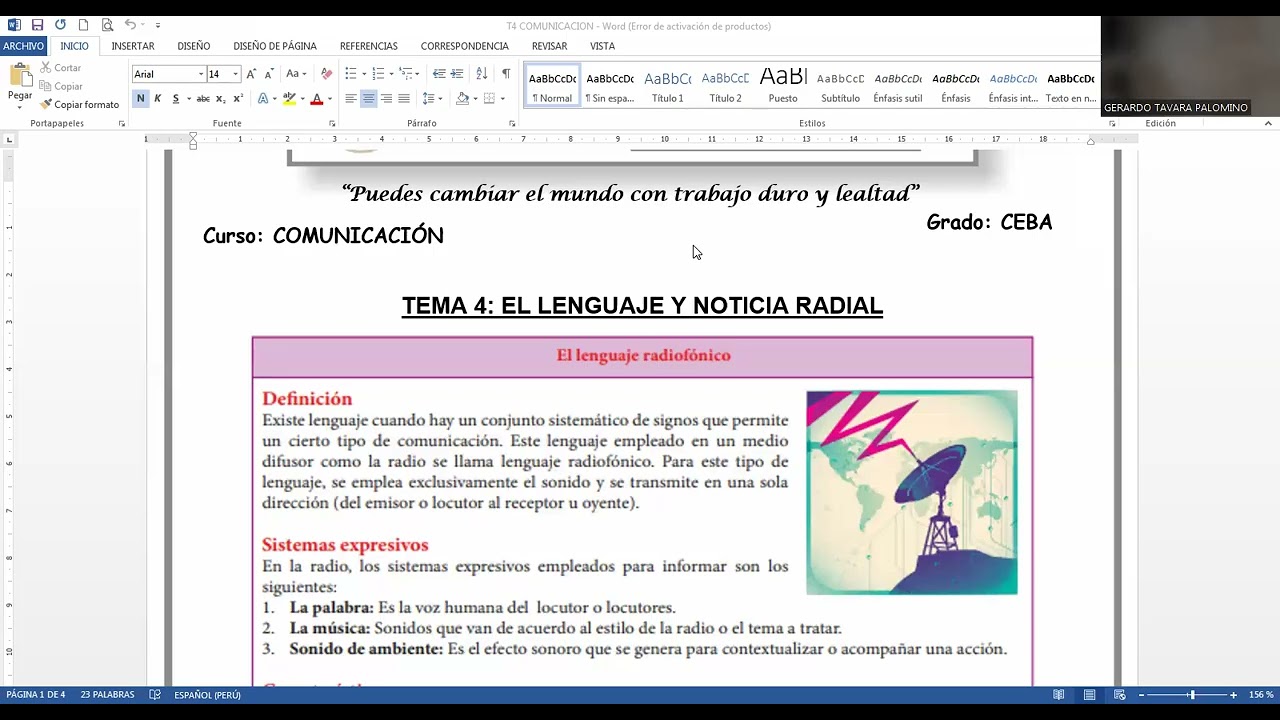Align text to the left
The width and height of the screenshot is (1280, 720).
pyautogui.click(x=351, y=99)
